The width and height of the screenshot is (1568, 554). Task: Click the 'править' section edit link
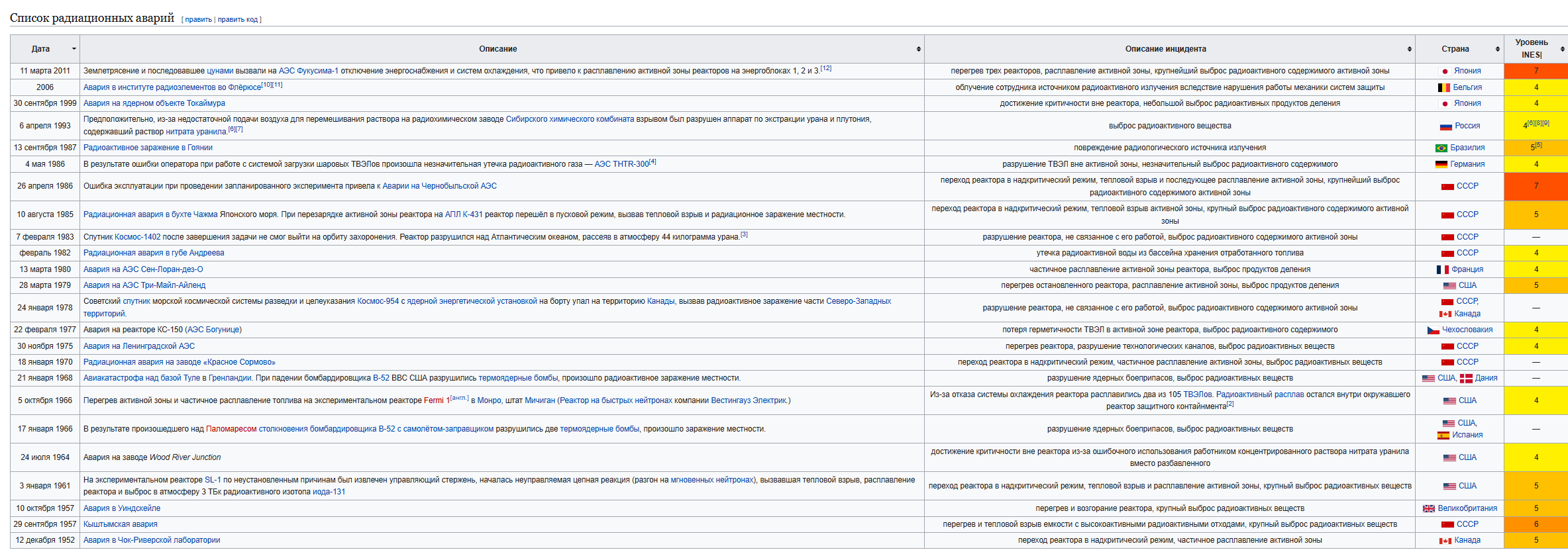coord(198,20)
